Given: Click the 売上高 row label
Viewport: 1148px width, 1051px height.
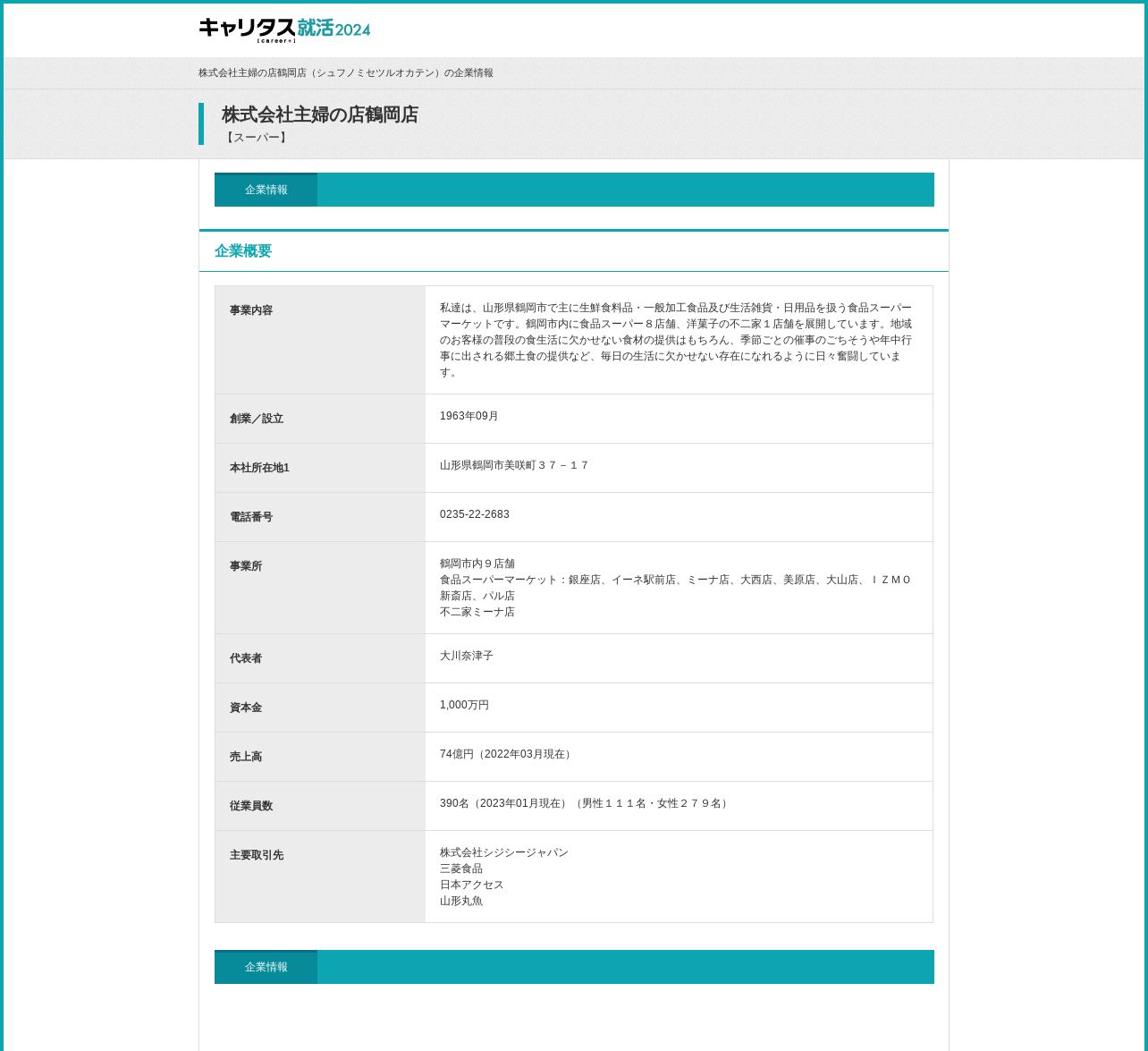Looking at the screenshot, I should [246, 757].
